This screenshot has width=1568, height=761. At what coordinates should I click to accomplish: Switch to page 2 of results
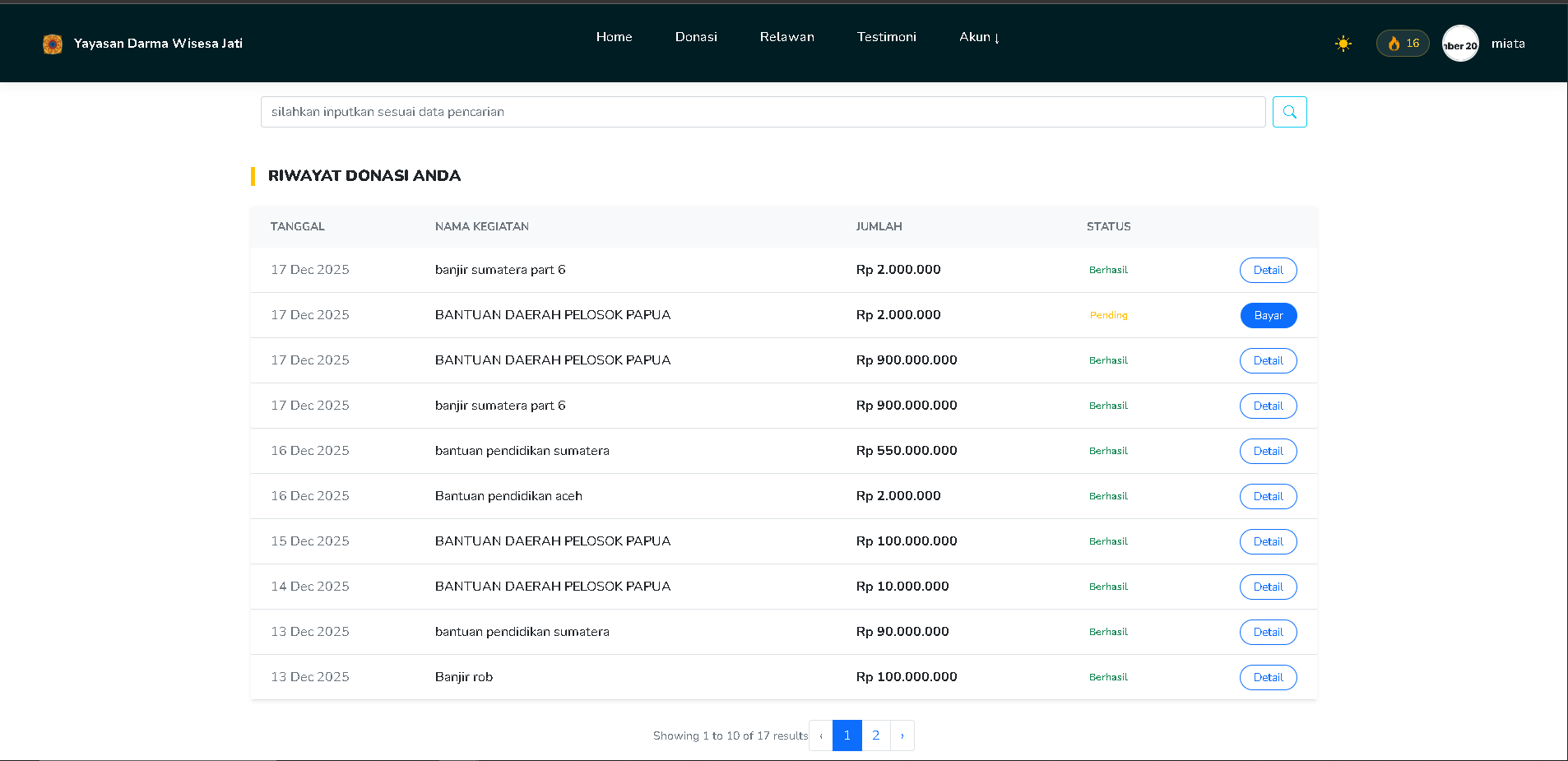coord(875,735)
